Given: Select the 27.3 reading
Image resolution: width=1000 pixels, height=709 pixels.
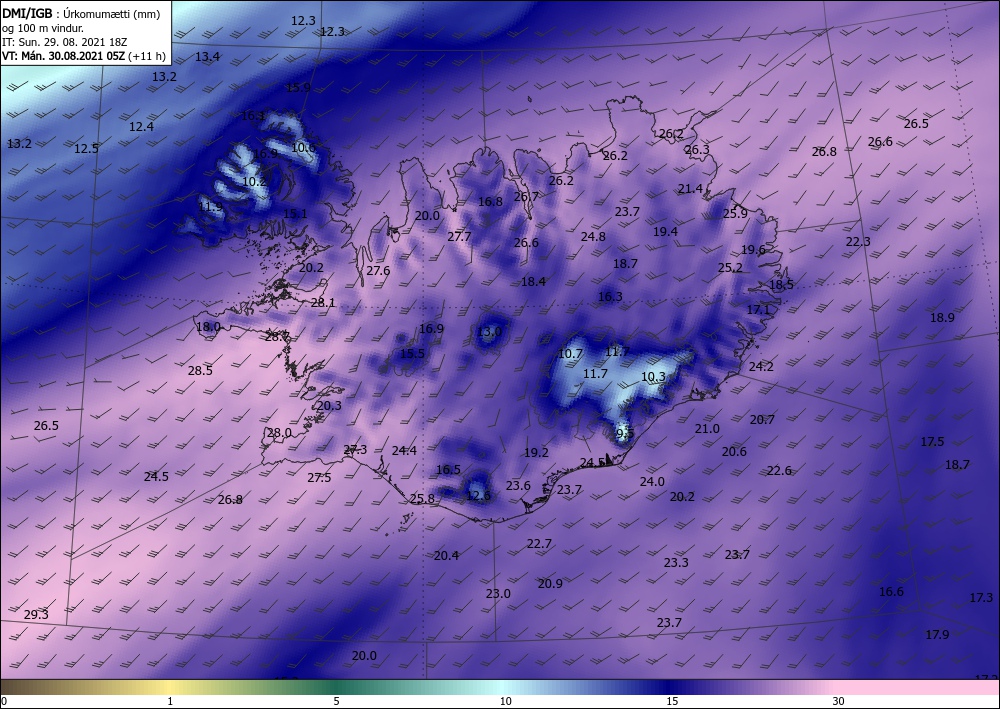Looking at the screenshot, I should point(355,450).
